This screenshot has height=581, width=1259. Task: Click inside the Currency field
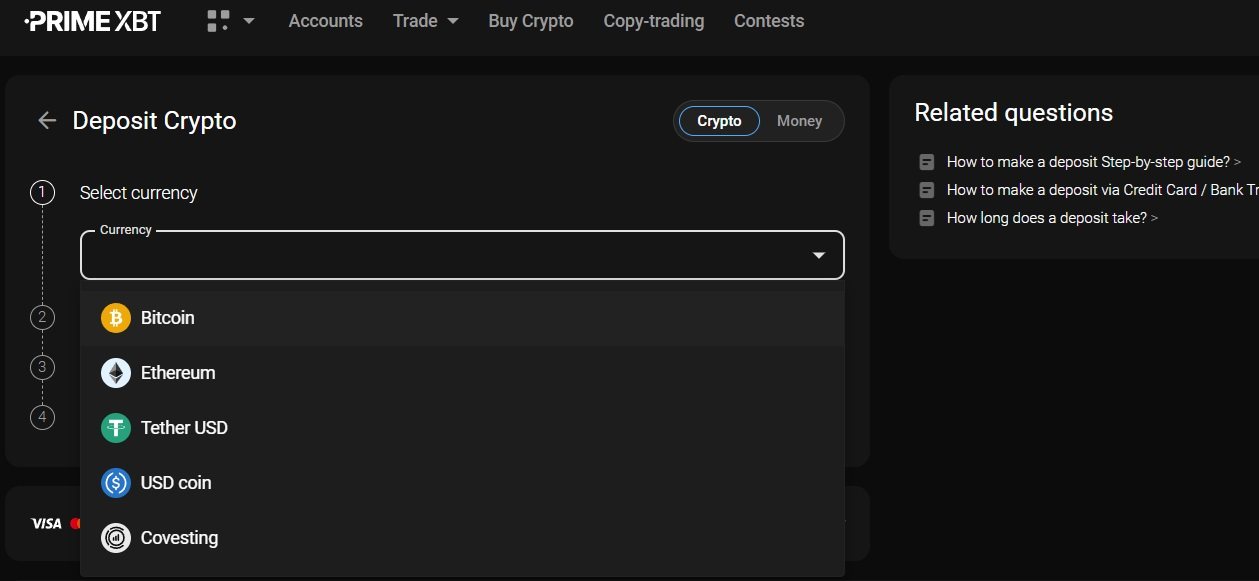[x=462, y=255]
